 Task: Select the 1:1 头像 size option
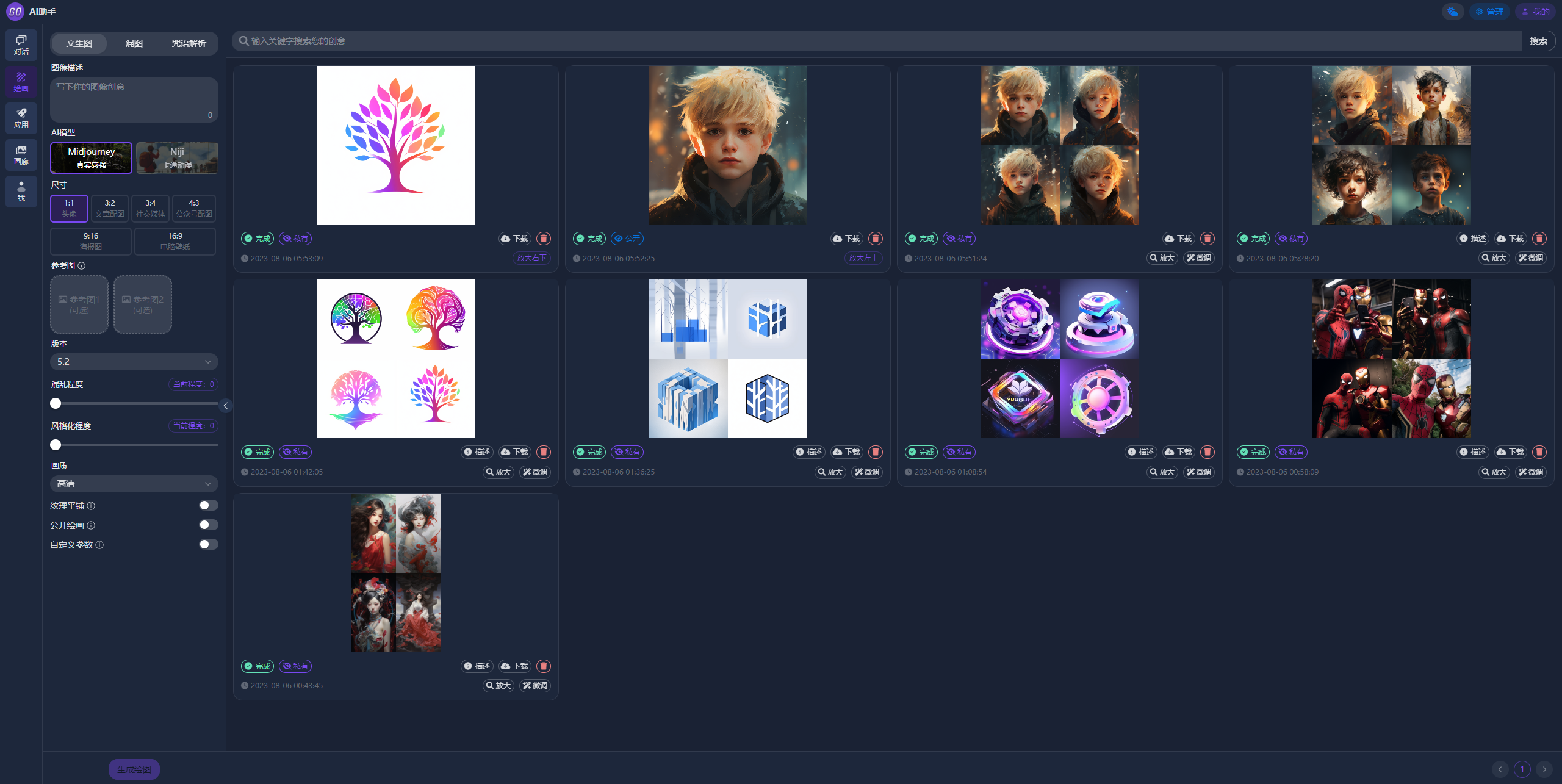coord(69,209)
